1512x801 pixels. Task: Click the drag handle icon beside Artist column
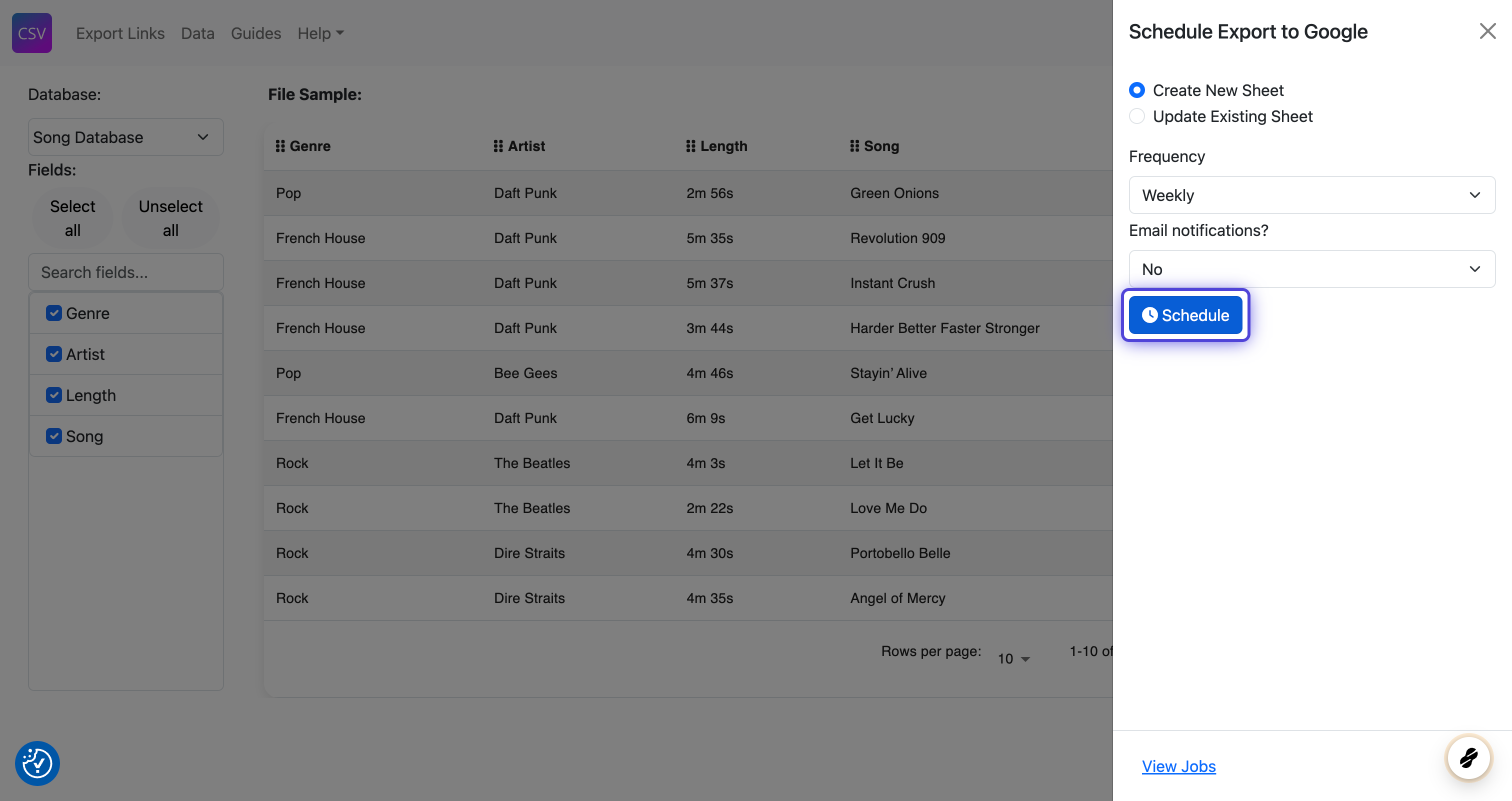[x=497, y=146]
